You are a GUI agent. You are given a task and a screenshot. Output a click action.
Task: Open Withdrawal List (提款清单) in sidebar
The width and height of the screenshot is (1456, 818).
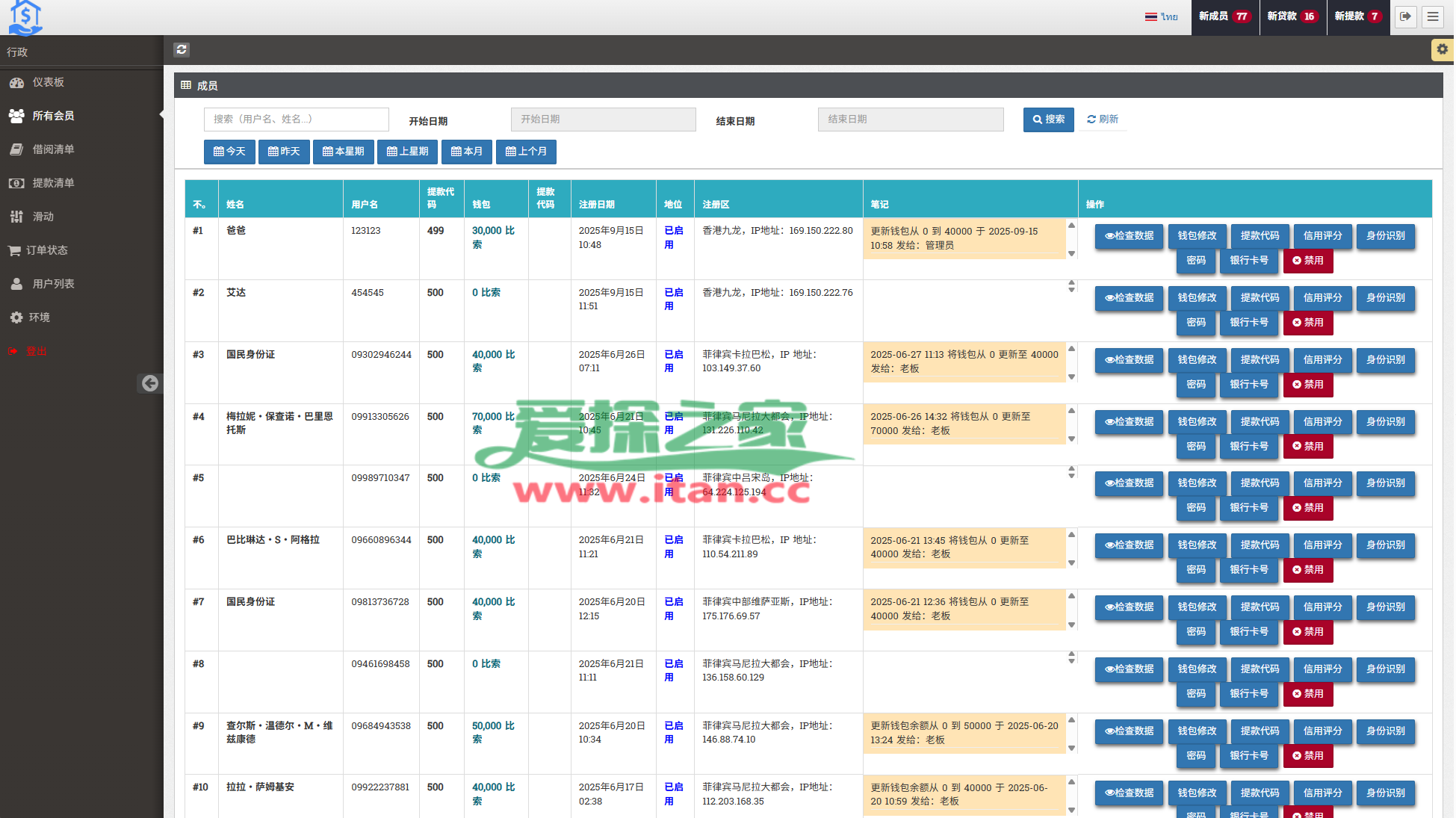point(52,183)
